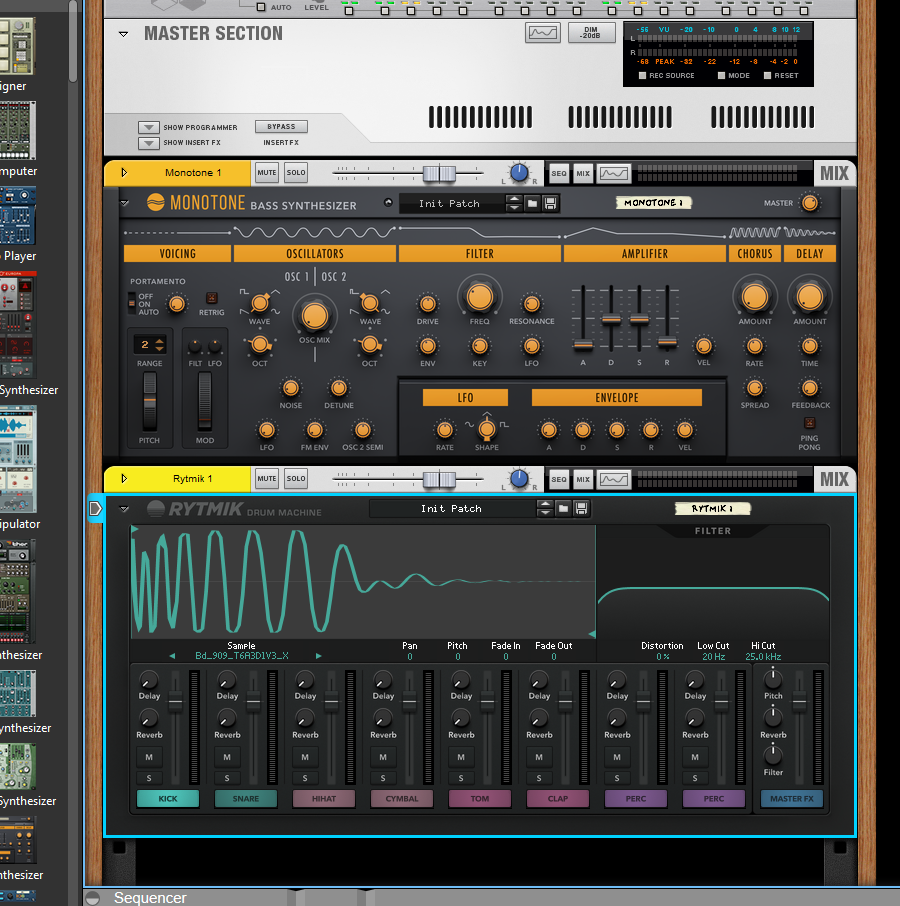Collapse the Master Section with its triangle
This screenshot has height=906, width=900.
[x=123, y=34]
